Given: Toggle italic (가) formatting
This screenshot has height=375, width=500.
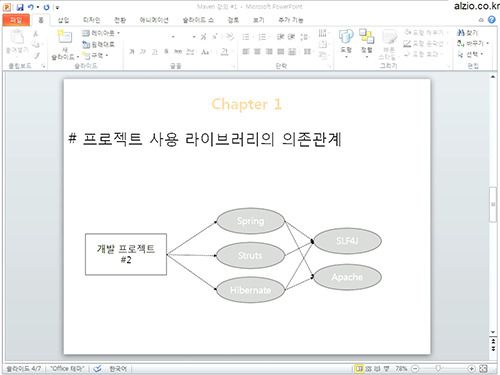Looking at the screenshot, I should coord(143,52).
